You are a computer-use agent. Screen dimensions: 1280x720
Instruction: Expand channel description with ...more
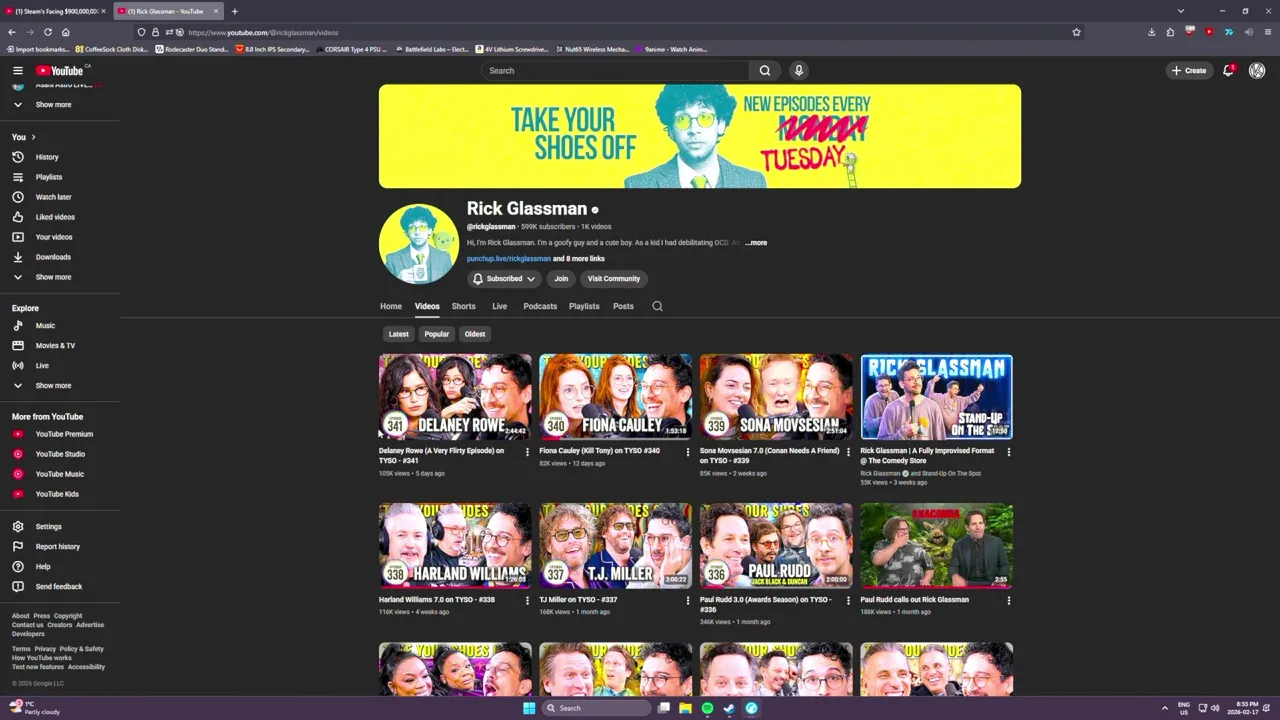757,243
